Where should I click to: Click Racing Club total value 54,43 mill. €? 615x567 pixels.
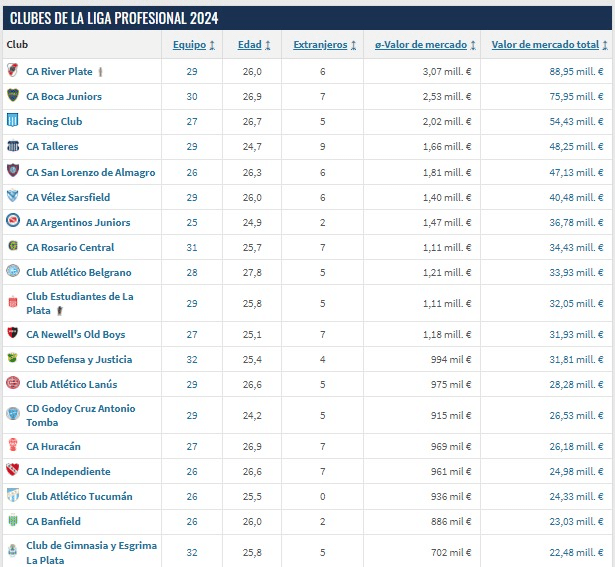coord(576,122)
